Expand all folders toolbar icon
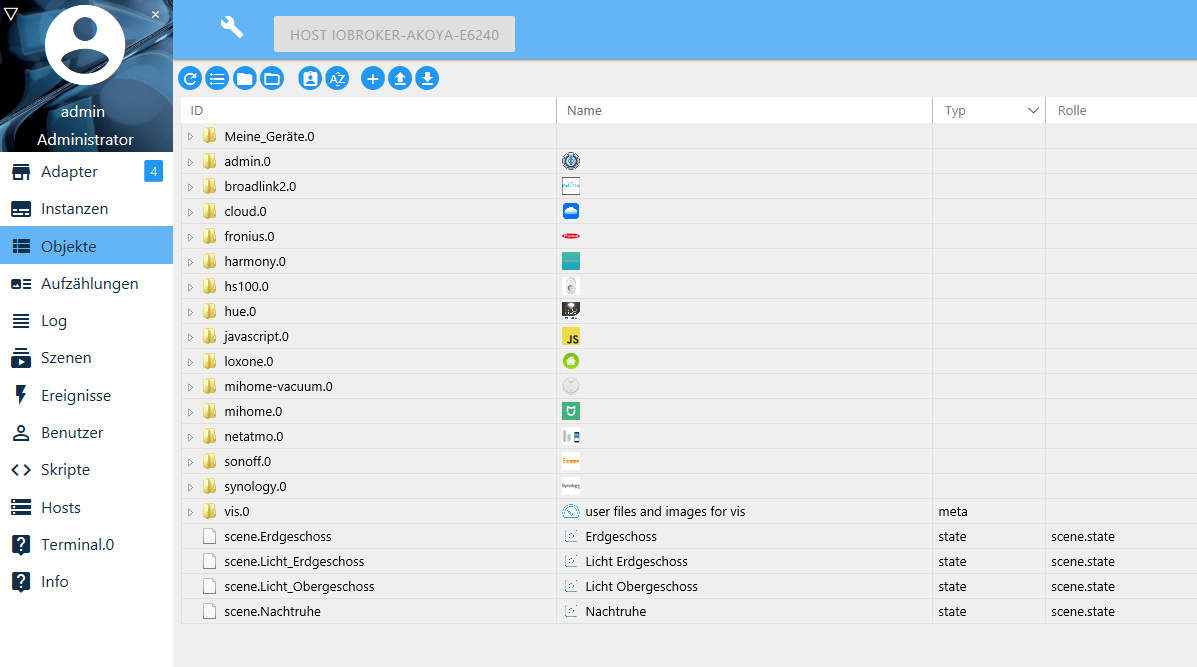Image resolution: width=1197 pixels, height=667 pixels. 272,79
